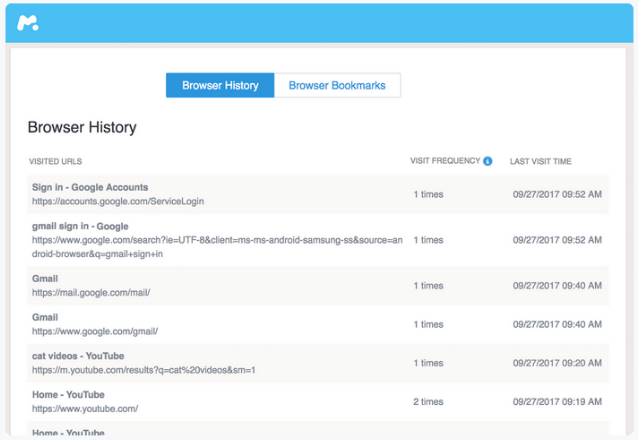Screen dimensions: 642x443
Task: Select the 2 times frequency value
Action: (428, 402)
